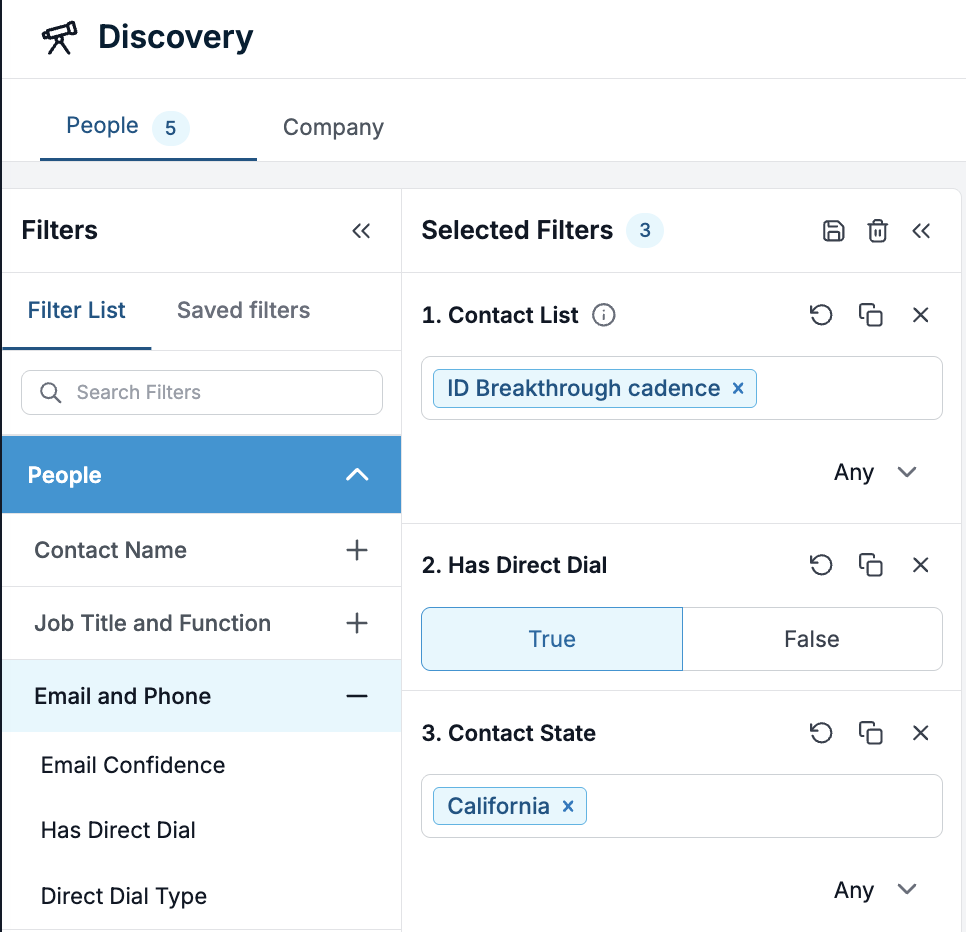Collapse the Email and Phone section
966x932 pixels.
coord(357,696)
